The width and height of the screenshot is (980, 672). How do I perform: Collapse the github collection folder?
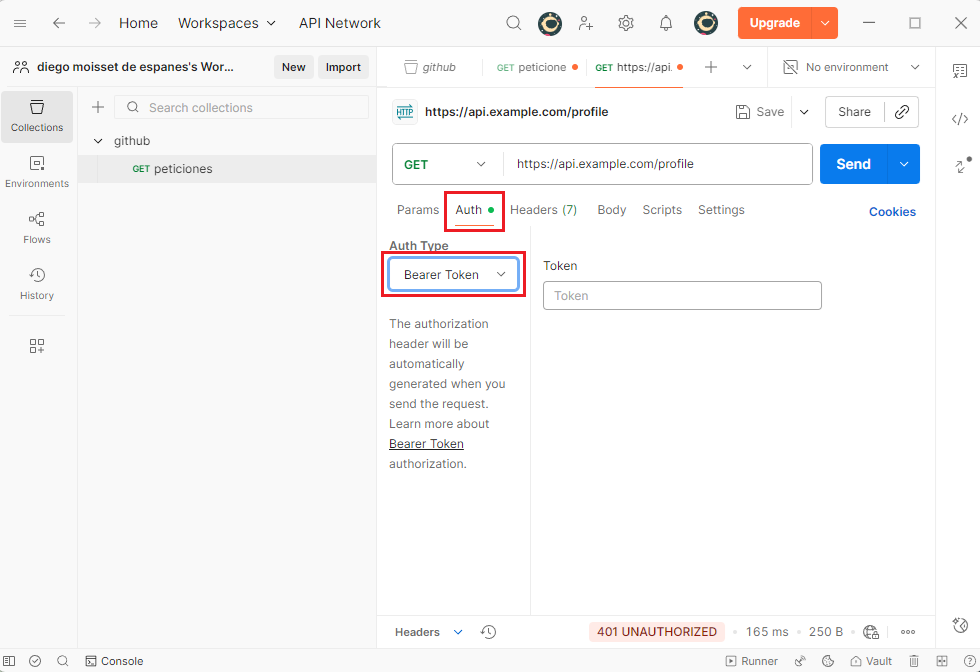(x=98, y=141)
